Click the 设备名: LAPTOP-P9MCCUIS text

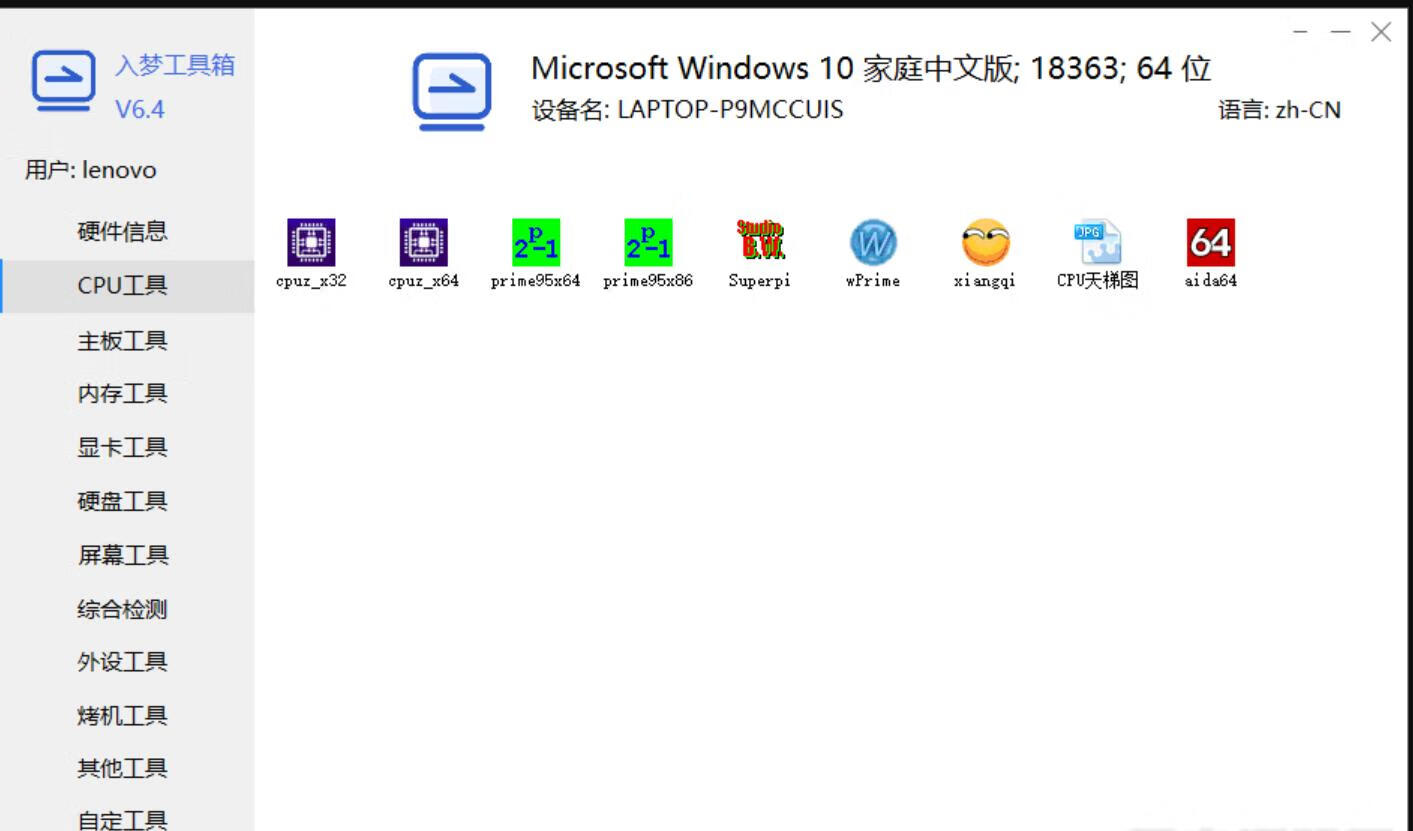click(687, 110)
